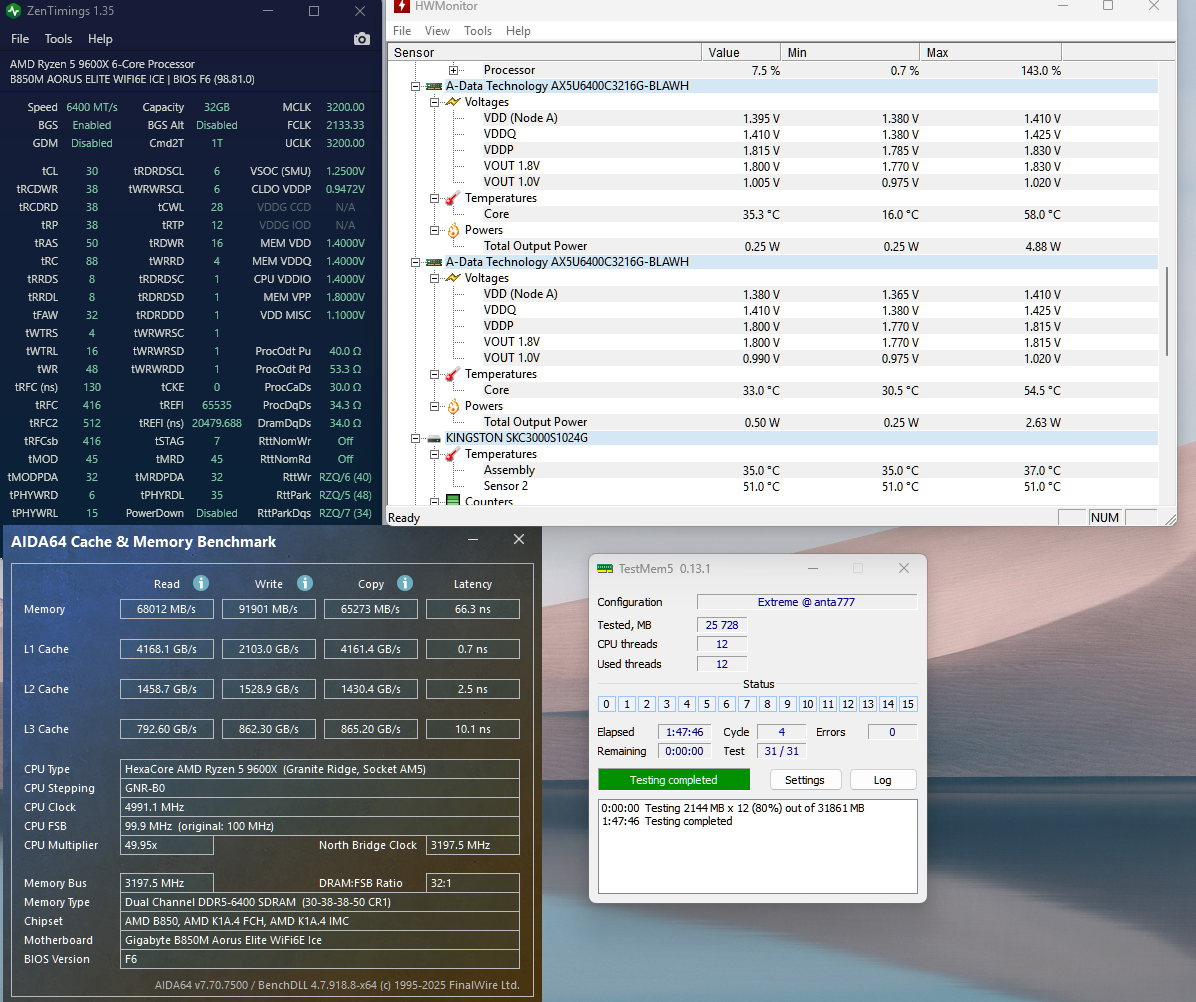
Task: Click the CPU Clock 4991.1 MHz field
Action: point(320,808)
